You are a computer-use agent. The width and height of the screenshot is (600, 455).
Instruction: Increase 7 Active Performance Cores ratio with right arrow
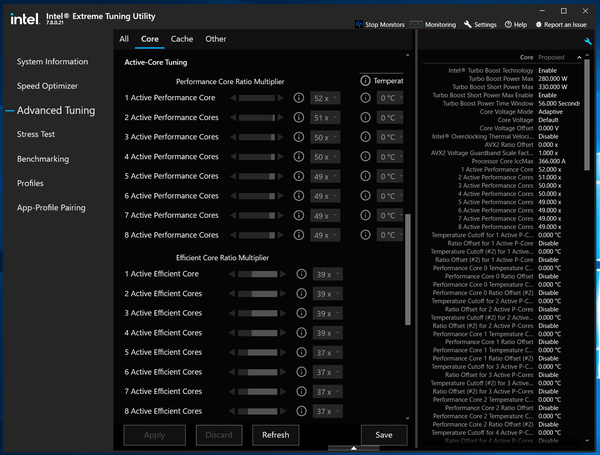[x=281, y=215]
